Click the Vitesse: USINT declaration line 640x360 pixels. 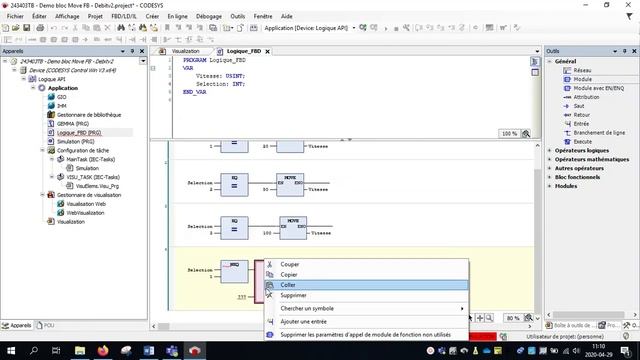[220, 76]
